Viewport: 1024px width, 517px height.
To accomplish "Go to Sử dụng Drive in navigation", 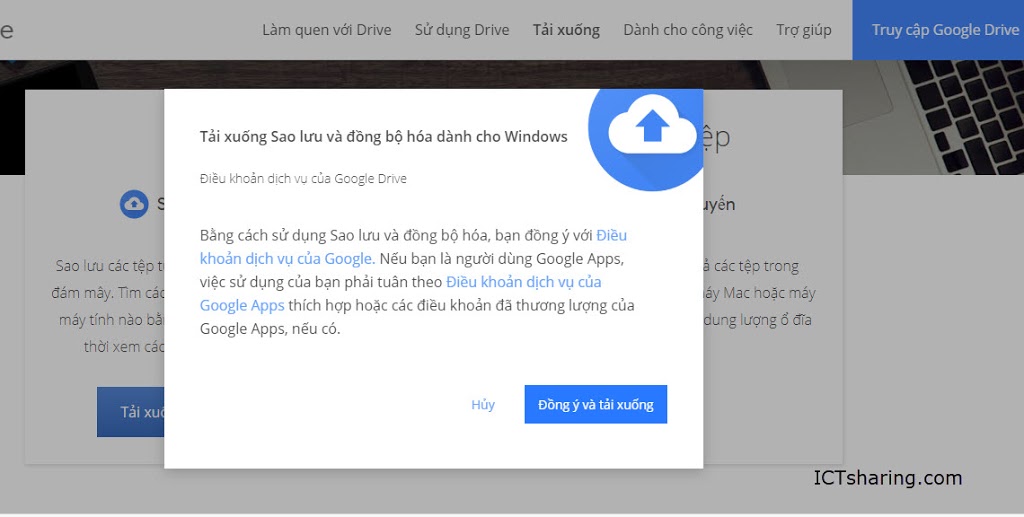I will pos(462,30).
